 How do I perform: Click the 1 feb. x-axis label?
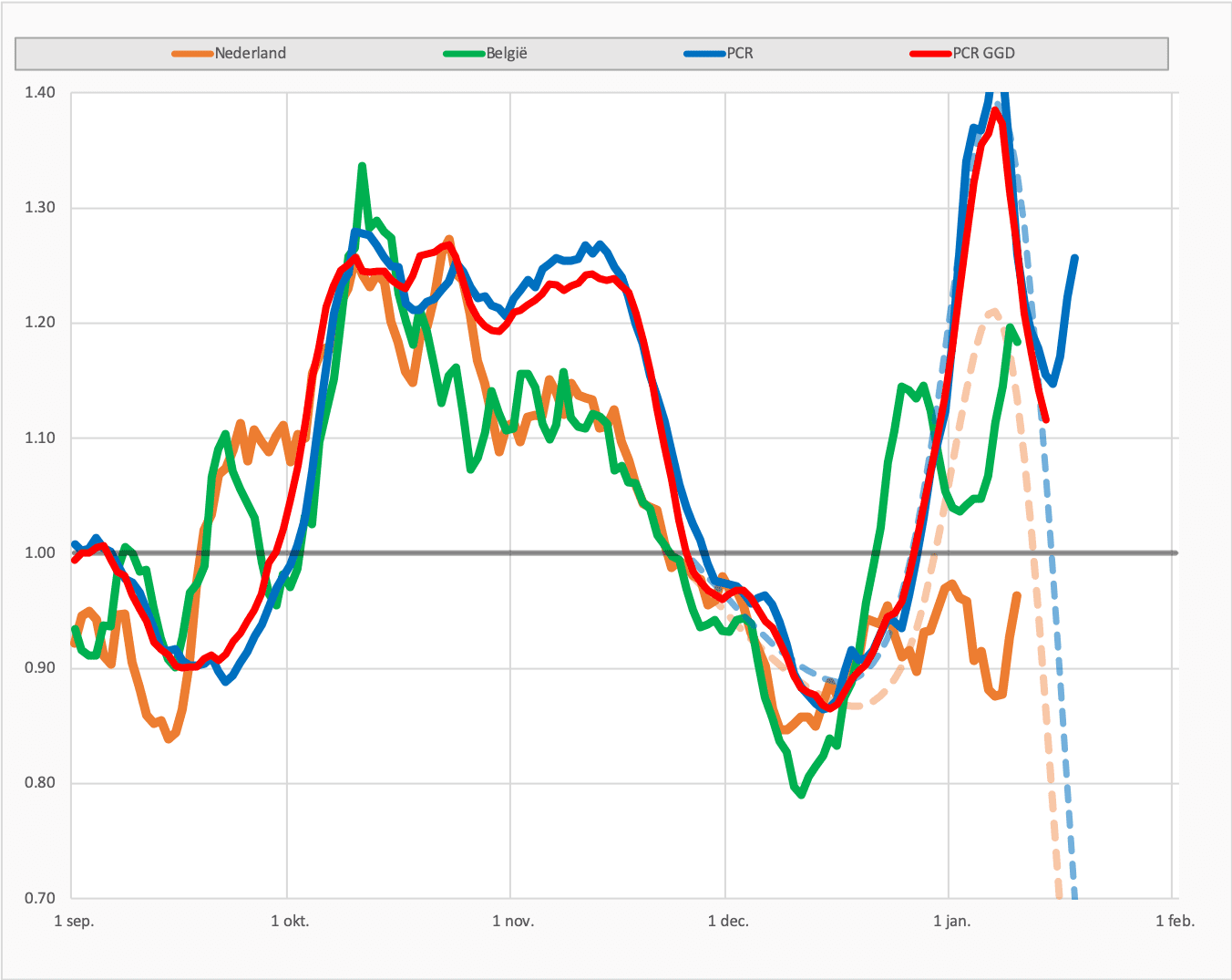(1175, 921)
